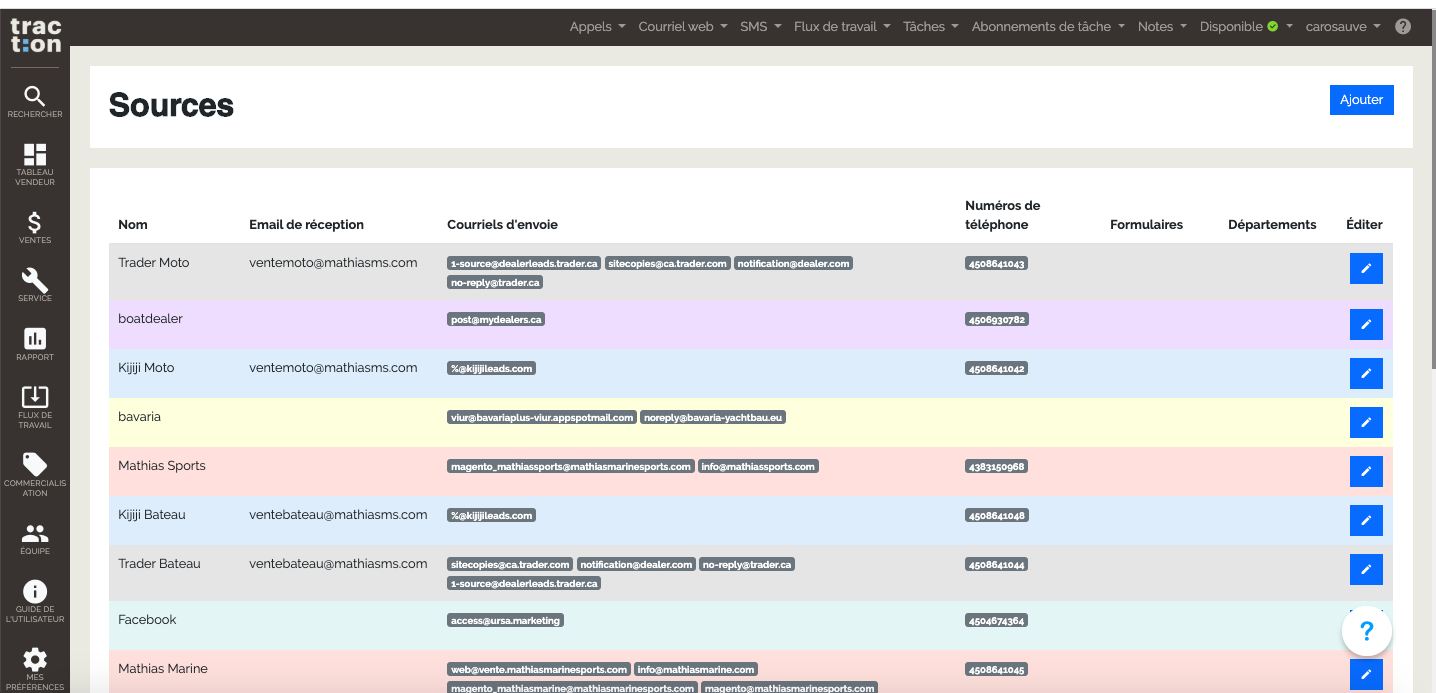Click the Ajouter button

pyautogui.click(x=1361, y=100)
